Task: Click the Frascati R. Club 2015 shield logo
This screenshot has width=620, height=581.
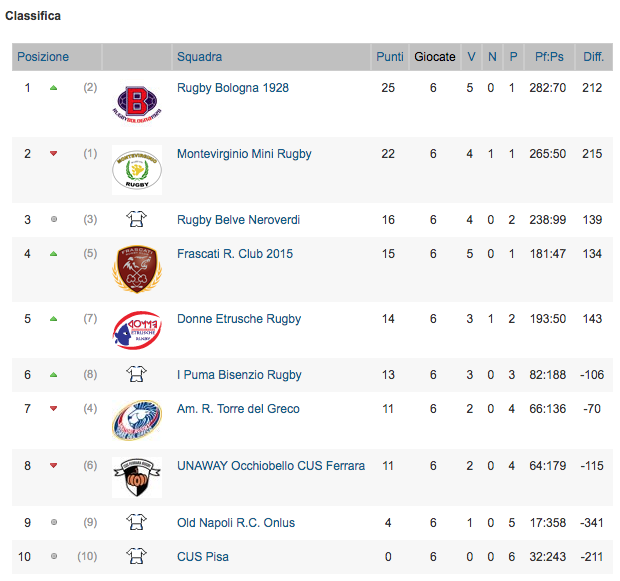Action: pos(137,269)
